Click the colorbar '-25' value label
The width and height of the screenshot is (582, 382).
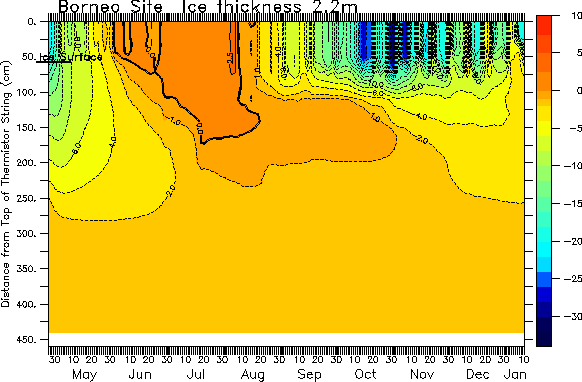573,278
